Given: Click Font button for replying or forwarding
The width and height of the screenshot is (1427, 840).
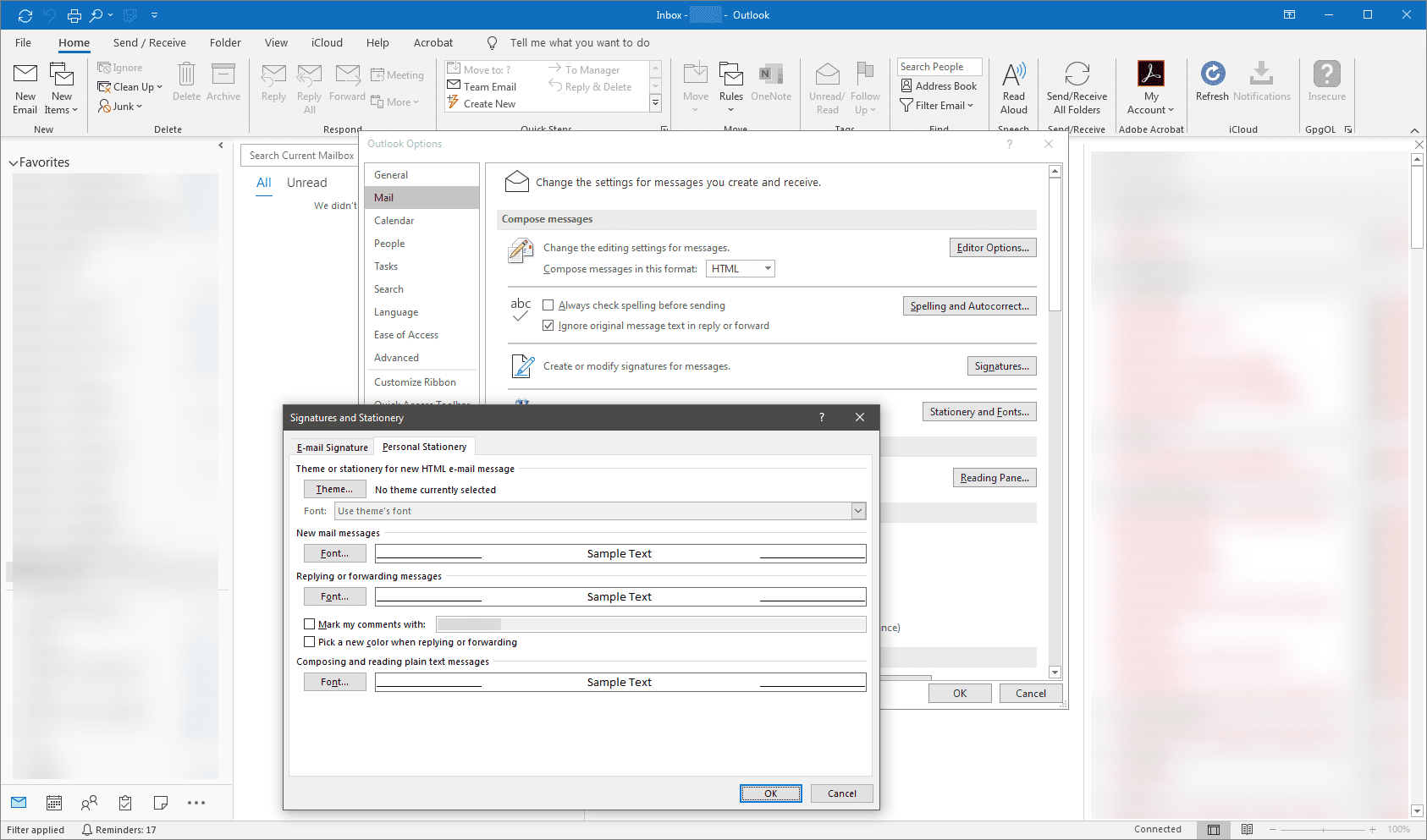Looking at the screenshot, I should [x=334, y=596].
